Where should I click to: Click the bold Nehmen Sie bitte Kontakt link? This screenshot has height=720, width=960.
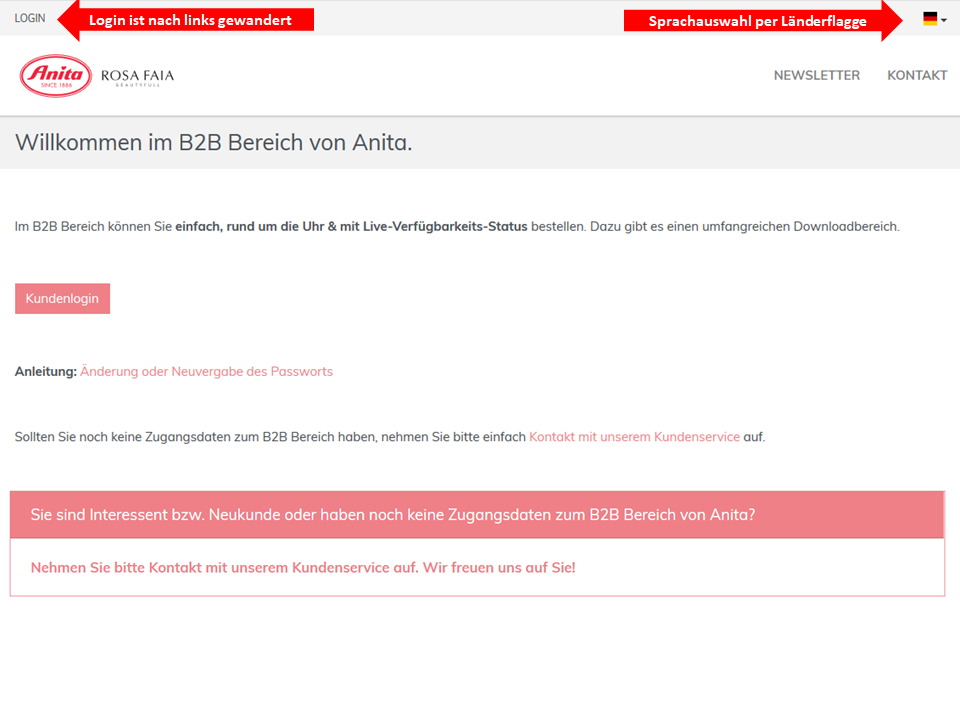(x=303, y=568)
